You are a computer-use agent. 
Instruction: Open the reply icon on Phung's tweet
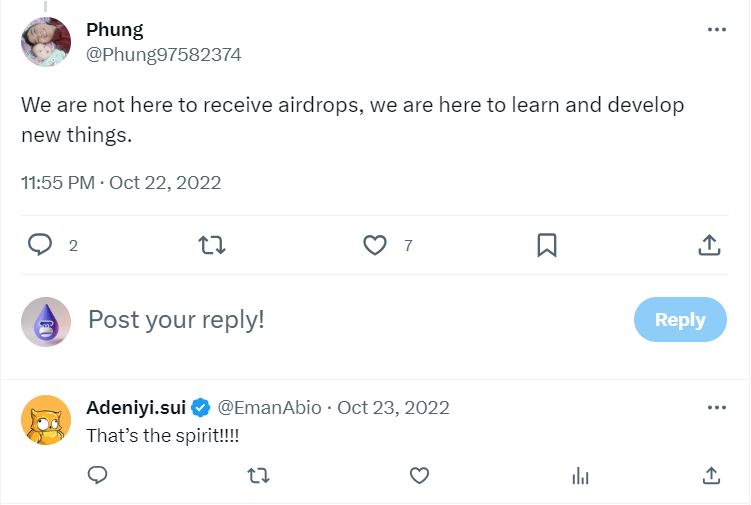click(40, 245)
